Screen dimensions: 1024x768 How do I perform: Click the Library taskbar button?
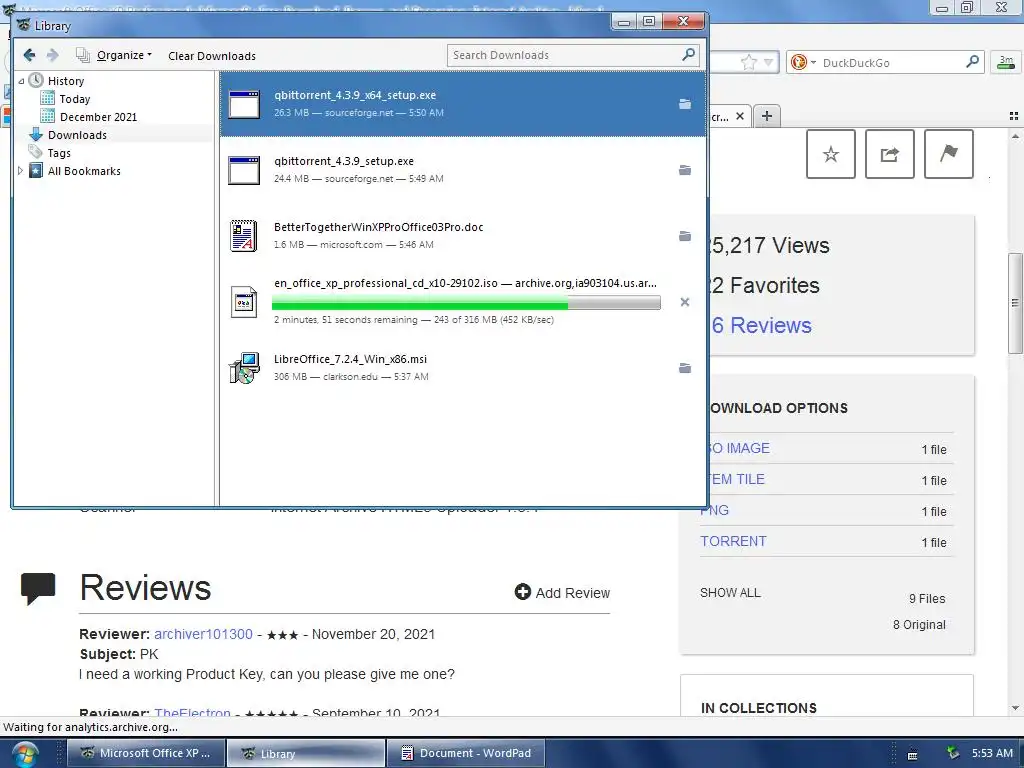(306, 753)
